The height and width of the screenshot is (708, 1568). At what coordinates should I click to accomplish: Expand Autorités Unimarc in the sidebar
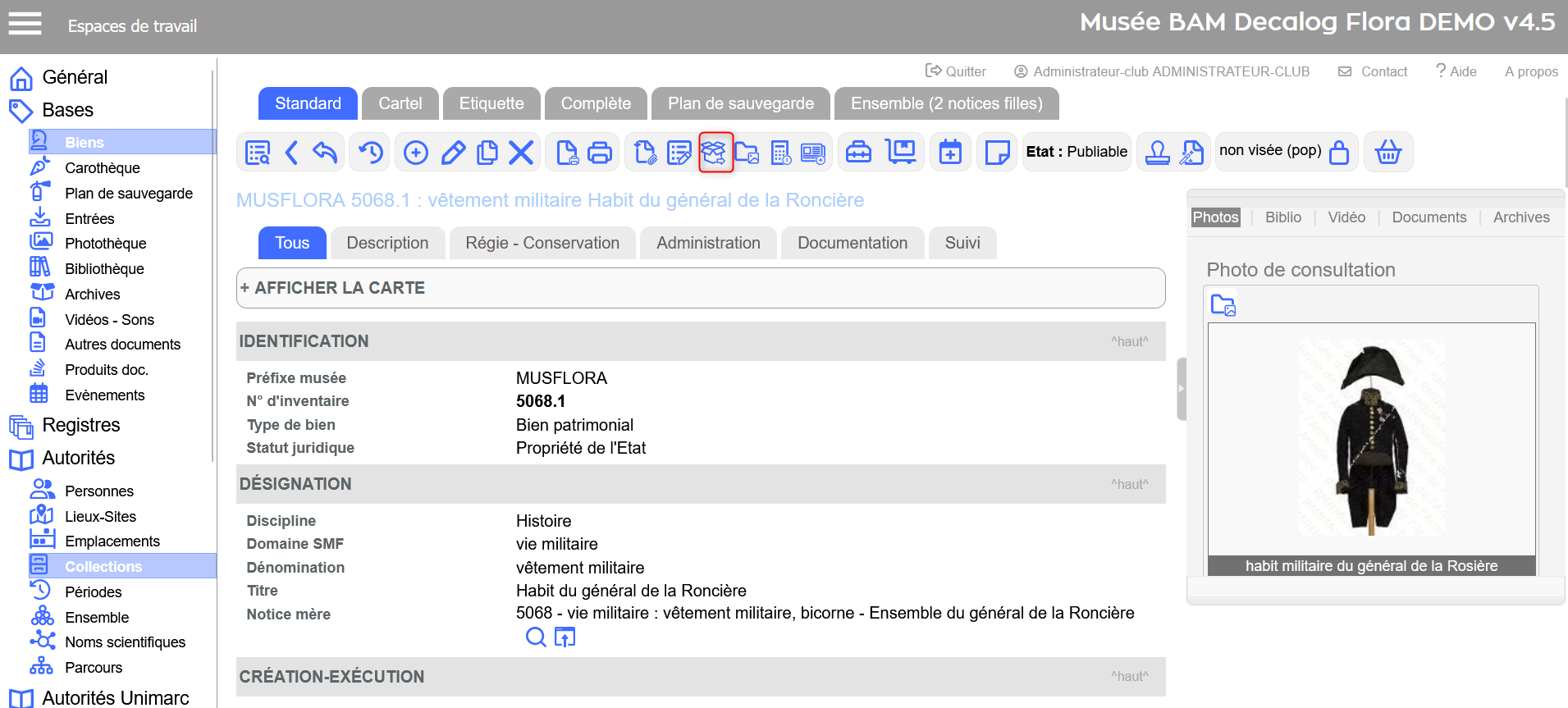point(115,697)
